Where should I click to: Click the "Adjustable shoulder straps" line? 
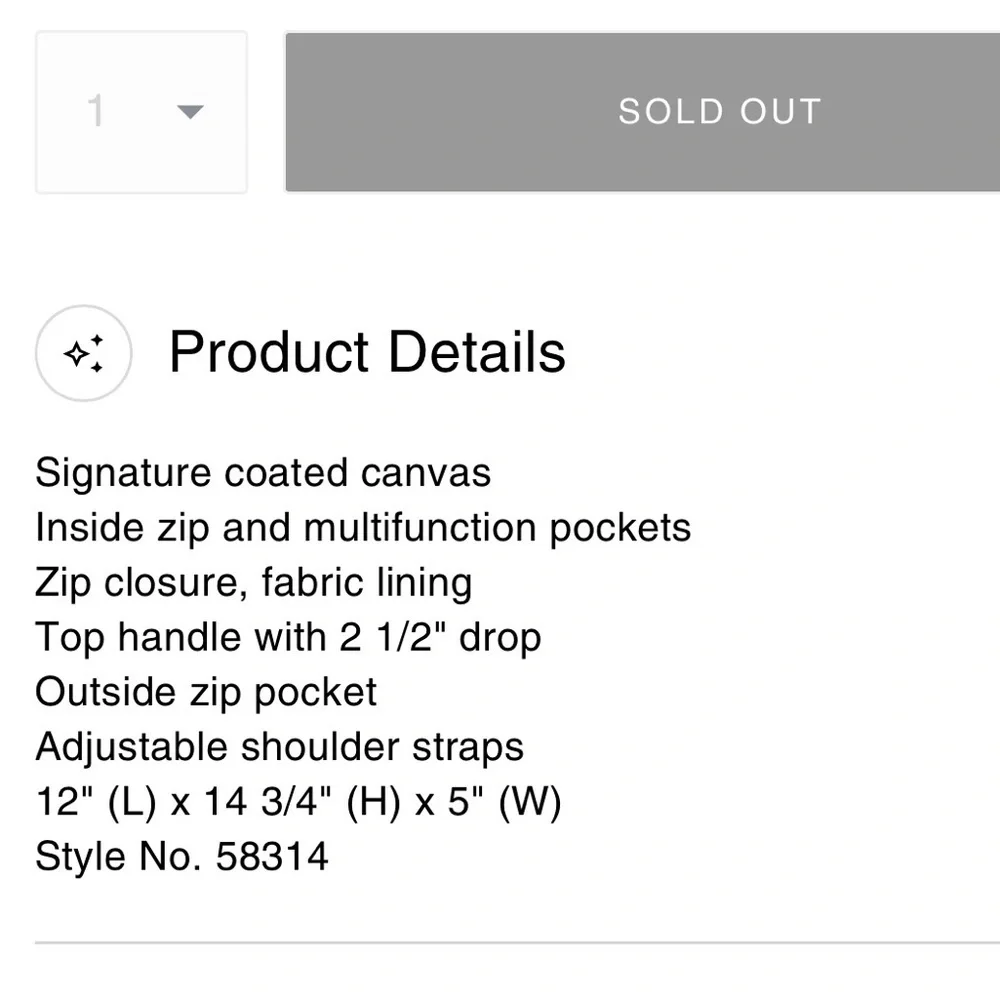point(279,747)
